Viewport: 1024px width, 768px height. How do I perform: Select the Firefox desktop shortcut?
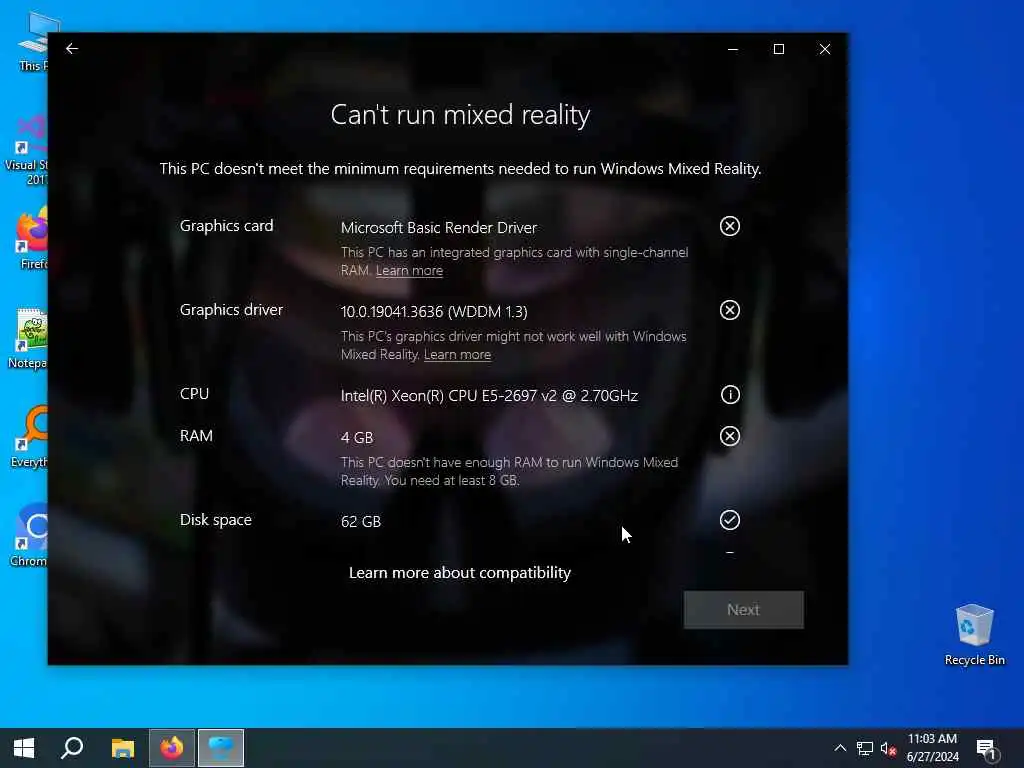(x=33, y=240)
